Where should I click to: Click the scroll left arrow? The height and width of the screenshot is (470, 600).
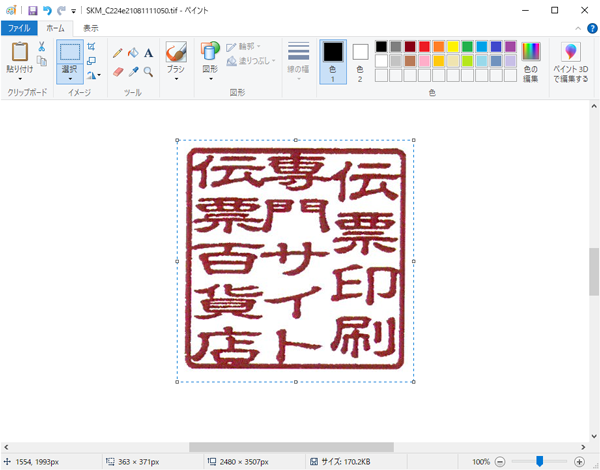pos(6,447)
